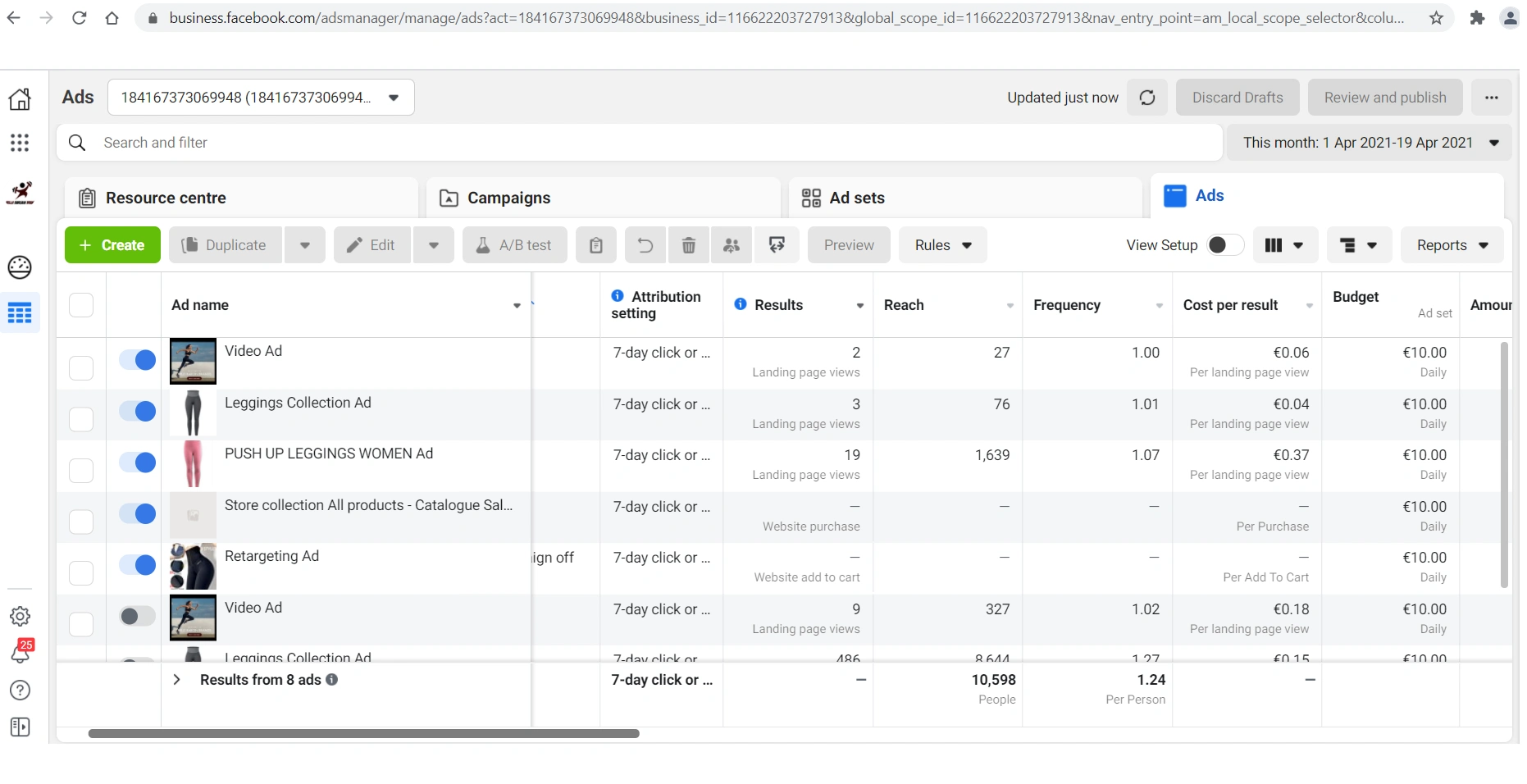Click the audience people icon in toolbar
The image size is (1527, 784).
(732, 245)
